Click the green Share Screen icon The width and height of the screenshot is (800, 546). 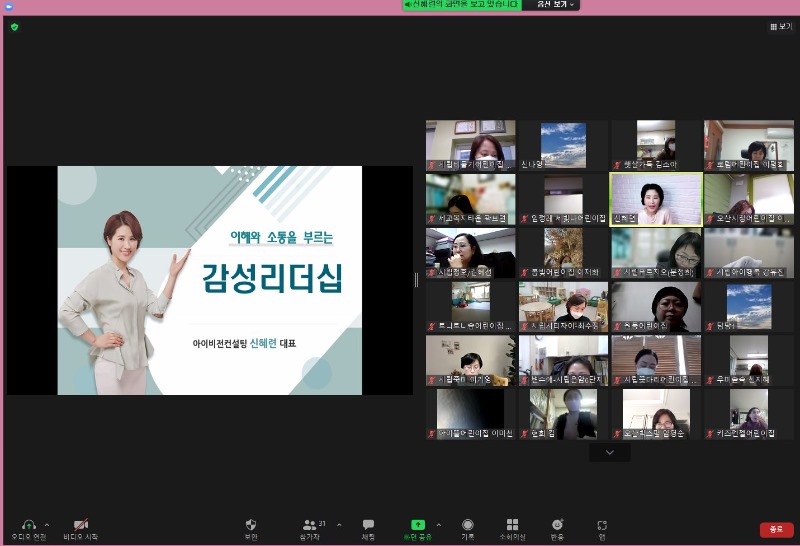coord(418,525)
